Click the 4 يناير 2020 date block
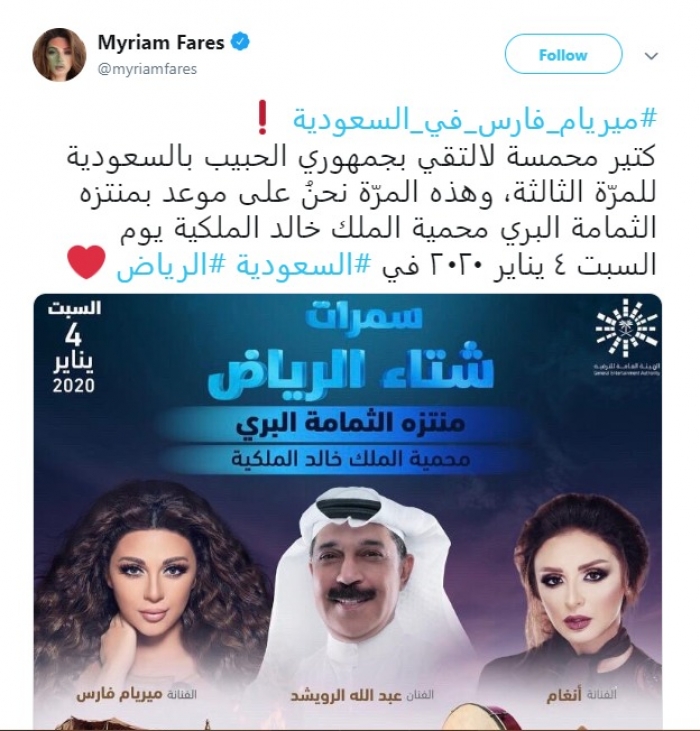This screenshot has height=731, width=700. pos(74,347)
